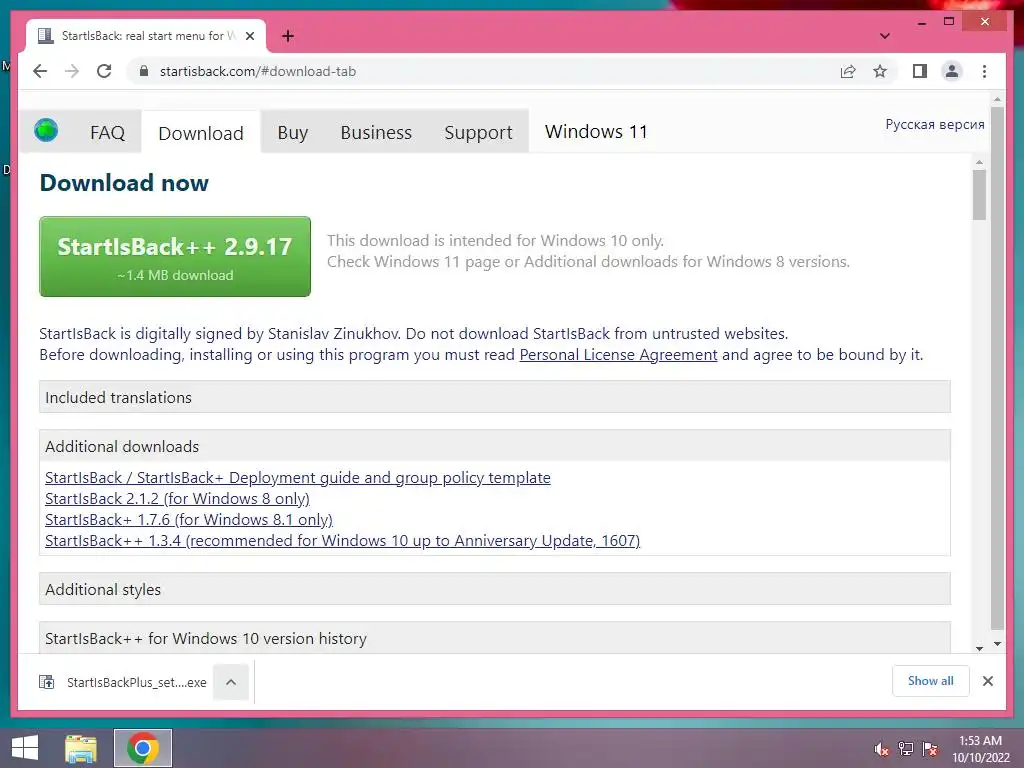
Task: Open File Explorer from taskbar
Action: pos(81,748)
